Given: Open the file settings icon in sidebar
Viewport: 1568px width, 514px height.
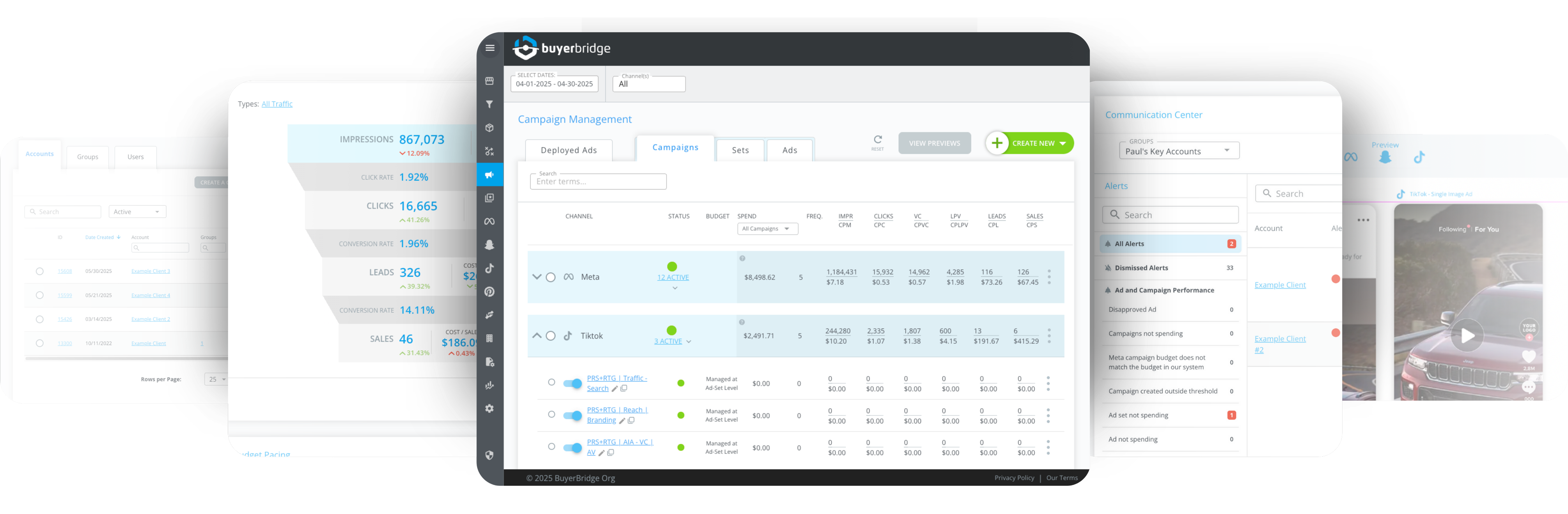Looking at the screenshot, I should coord(490,362).
